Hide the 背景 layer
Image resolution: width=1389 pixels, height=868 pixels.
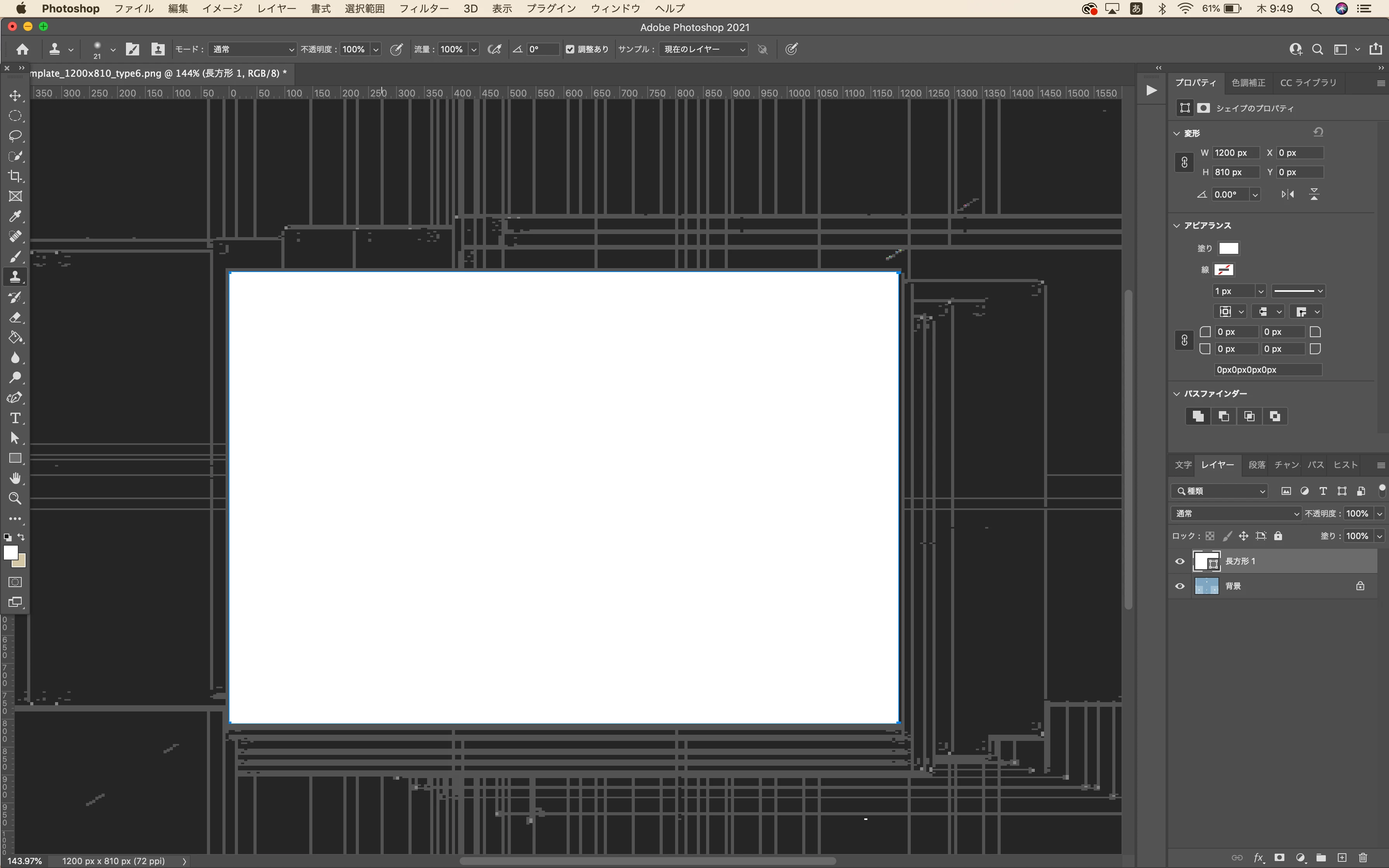point(1179,586)
